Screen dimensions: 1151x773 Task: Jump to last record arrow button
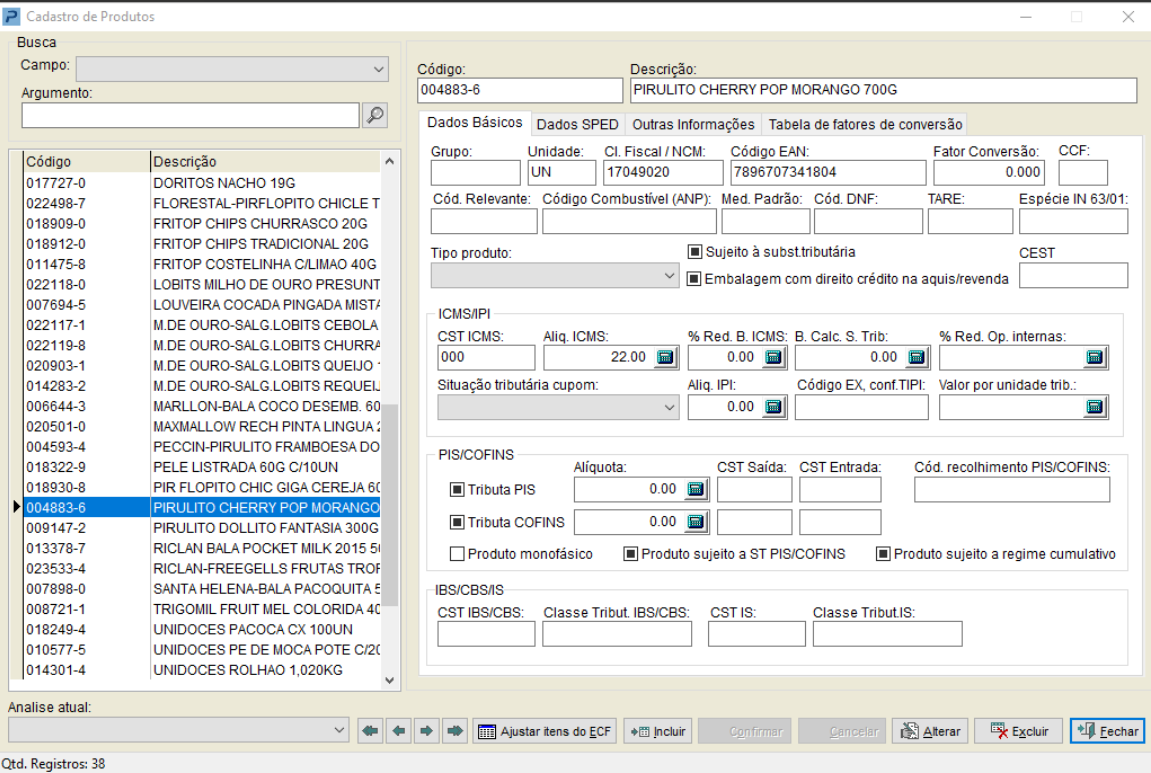tap(455, 731)
